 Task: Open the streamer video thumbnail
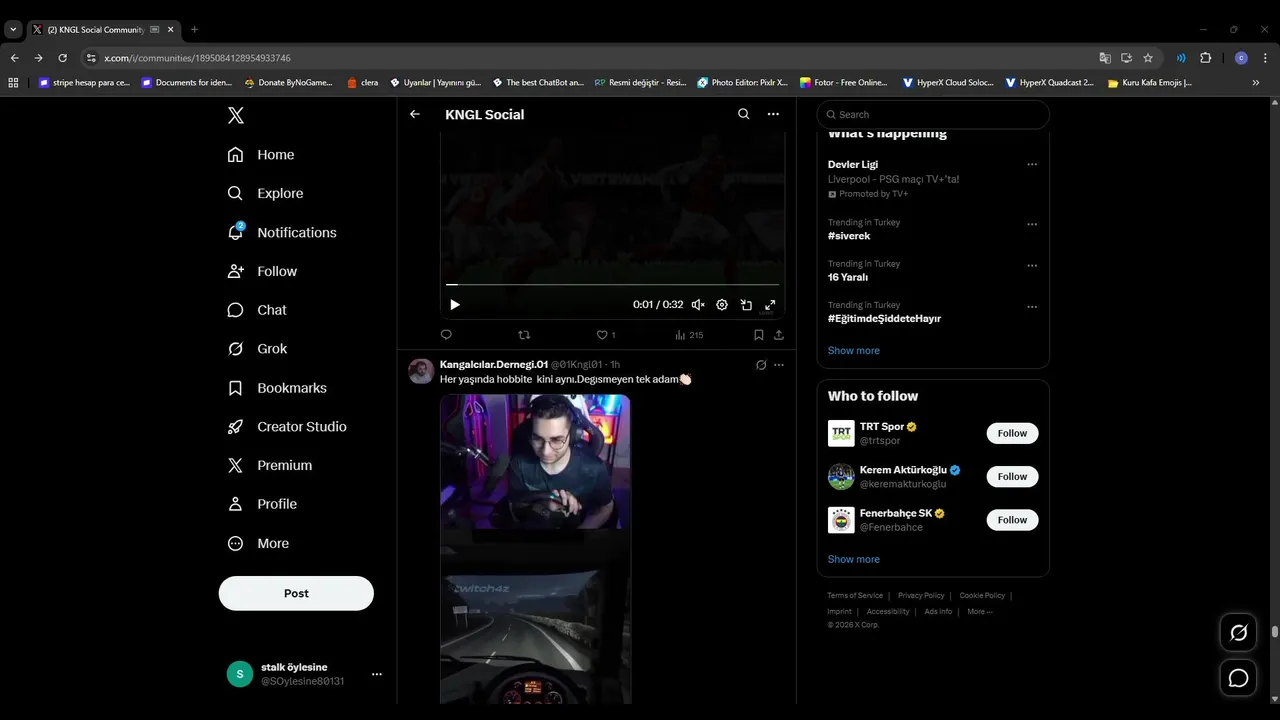coord(535,549)
